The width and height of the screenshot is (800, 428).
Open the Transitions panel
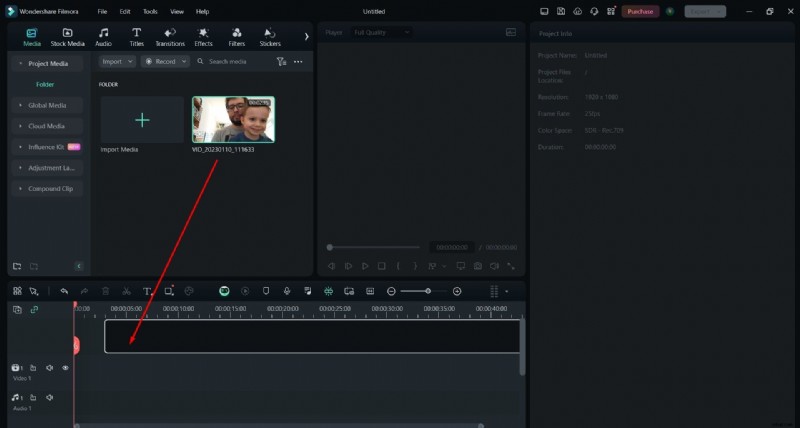(170, 37)
